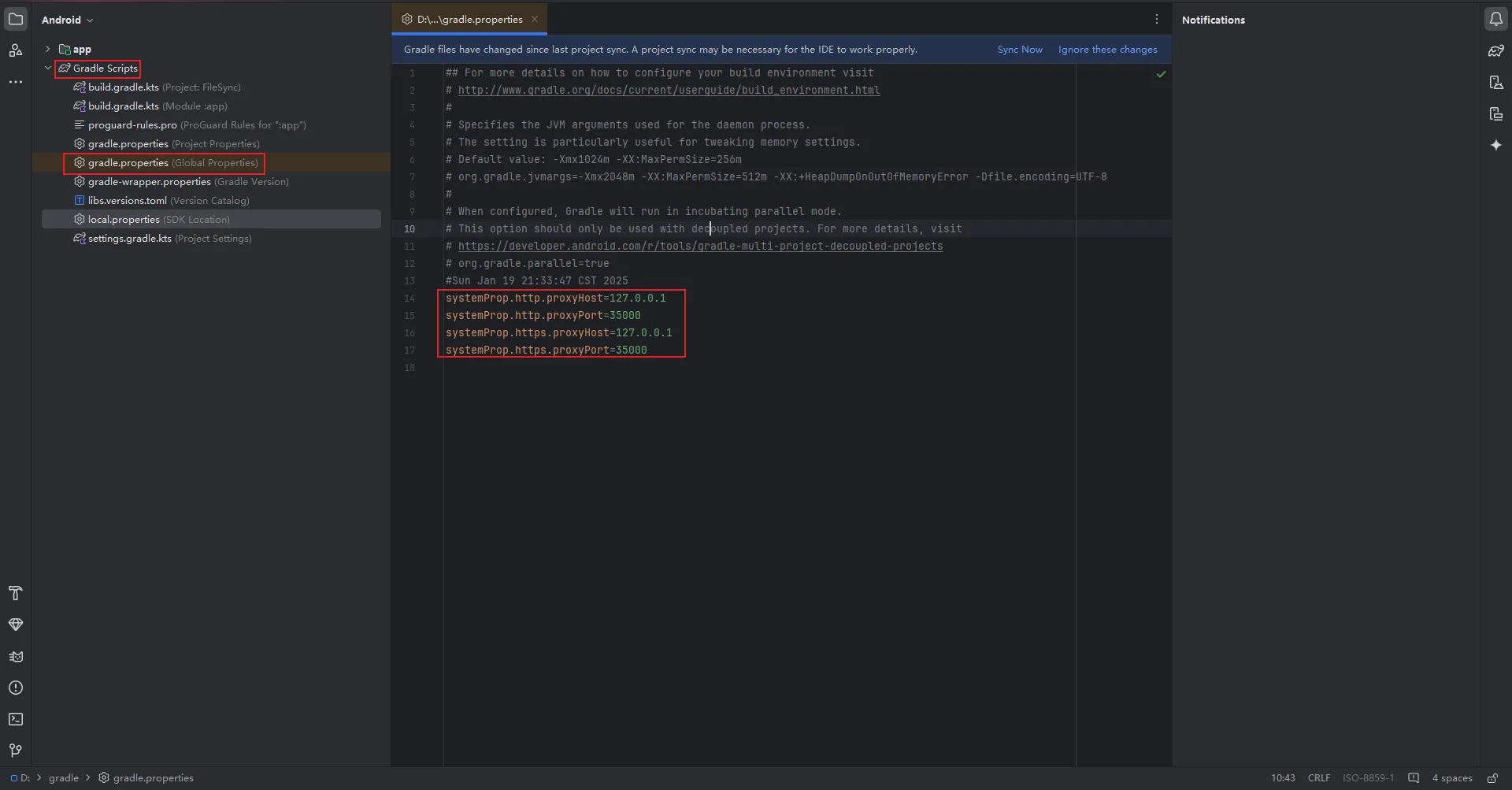The height and width of the screenshot is (790, 1512).
Task: Open the Project tool window folder icon
Action: pos(16,19)
